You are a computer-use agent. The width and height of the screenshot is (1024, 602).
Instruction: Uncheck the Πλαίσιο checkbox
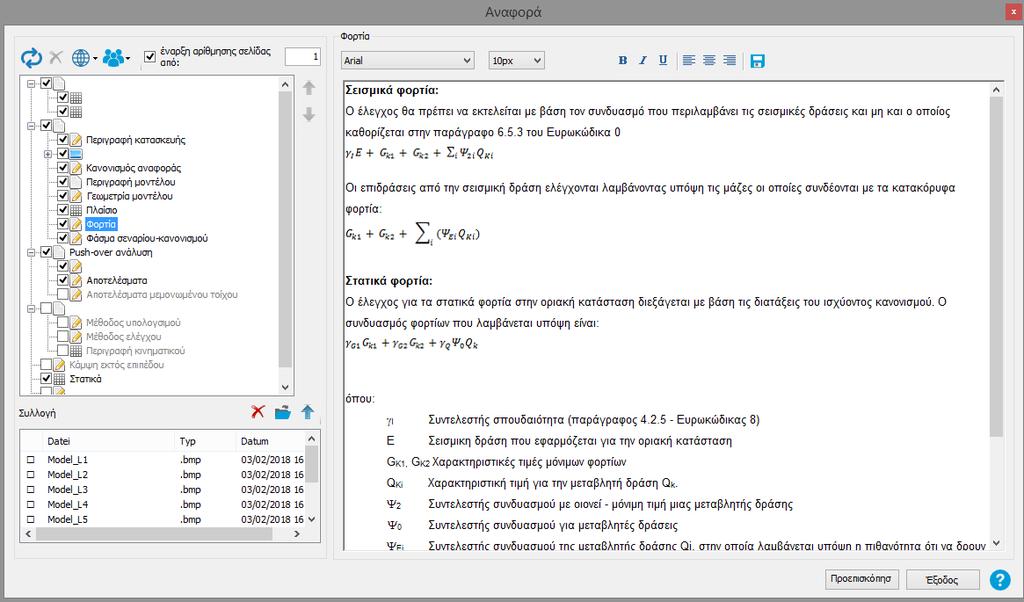coord(63,210)
